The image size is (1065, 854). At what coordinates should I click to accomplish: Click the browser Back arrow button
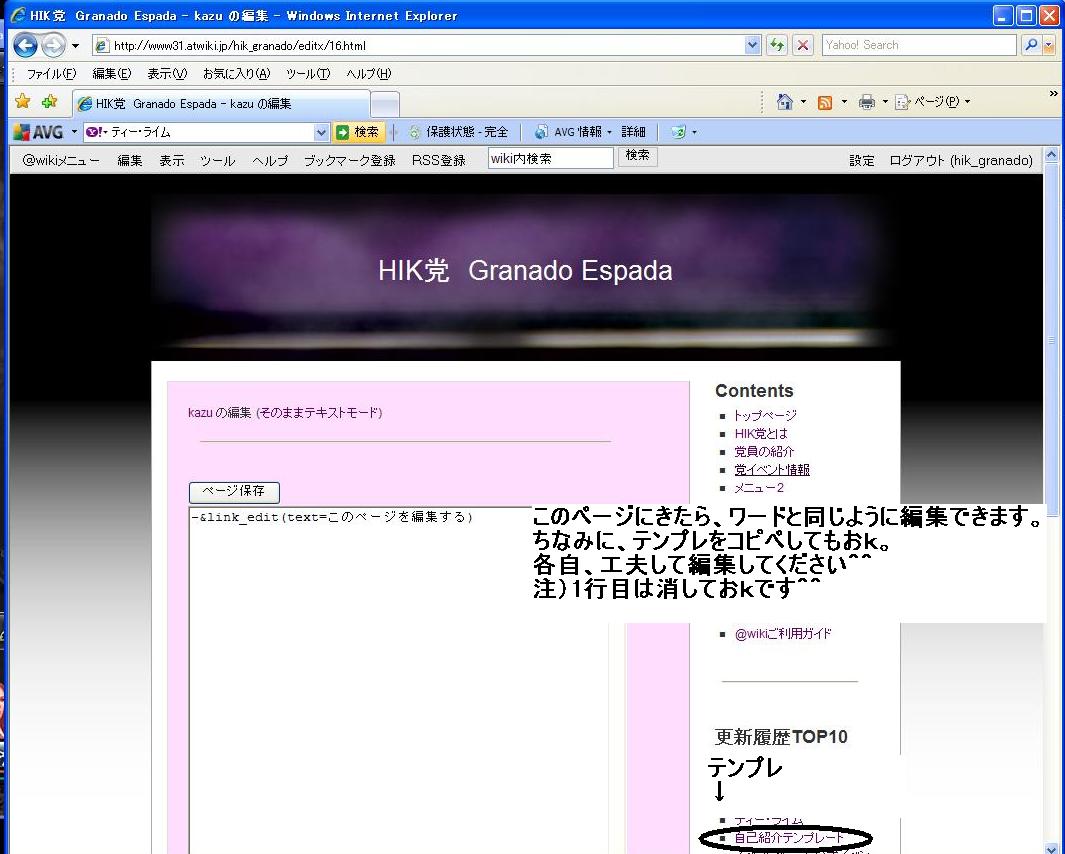click(x=25, y=45)
